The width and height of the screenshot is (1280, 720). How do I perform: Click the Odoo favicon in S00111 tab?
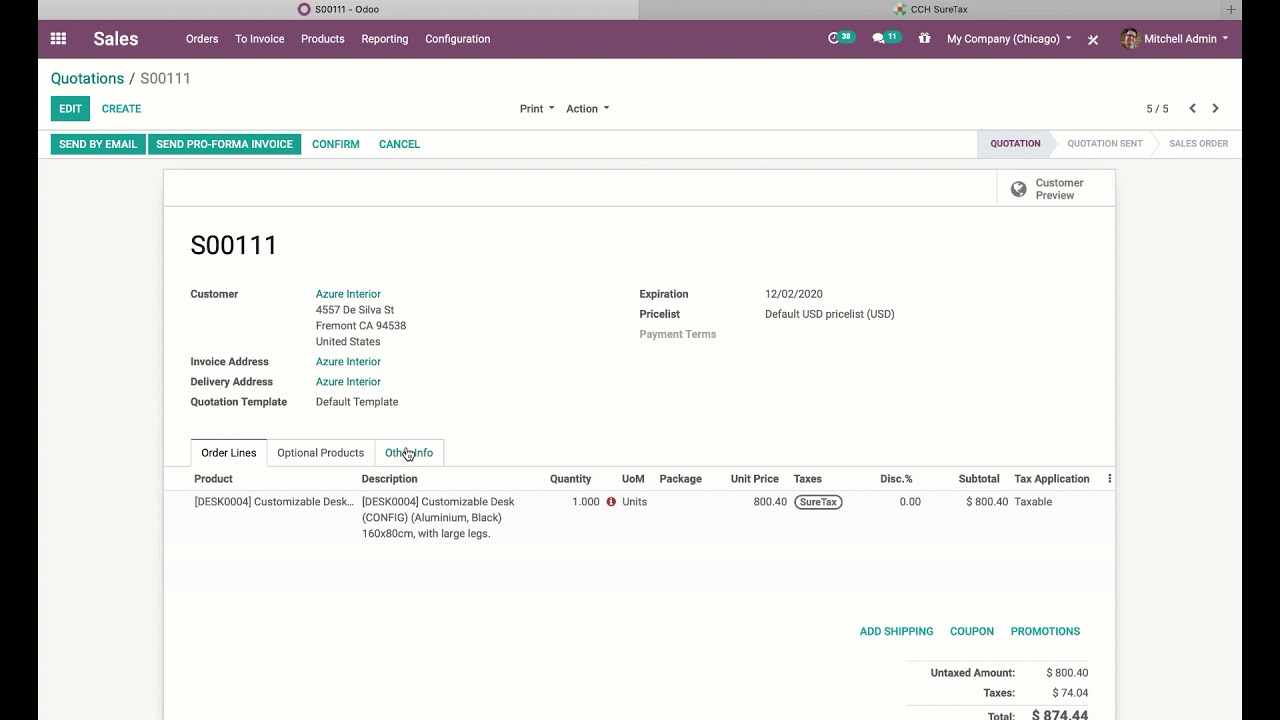tap(304, 9)
